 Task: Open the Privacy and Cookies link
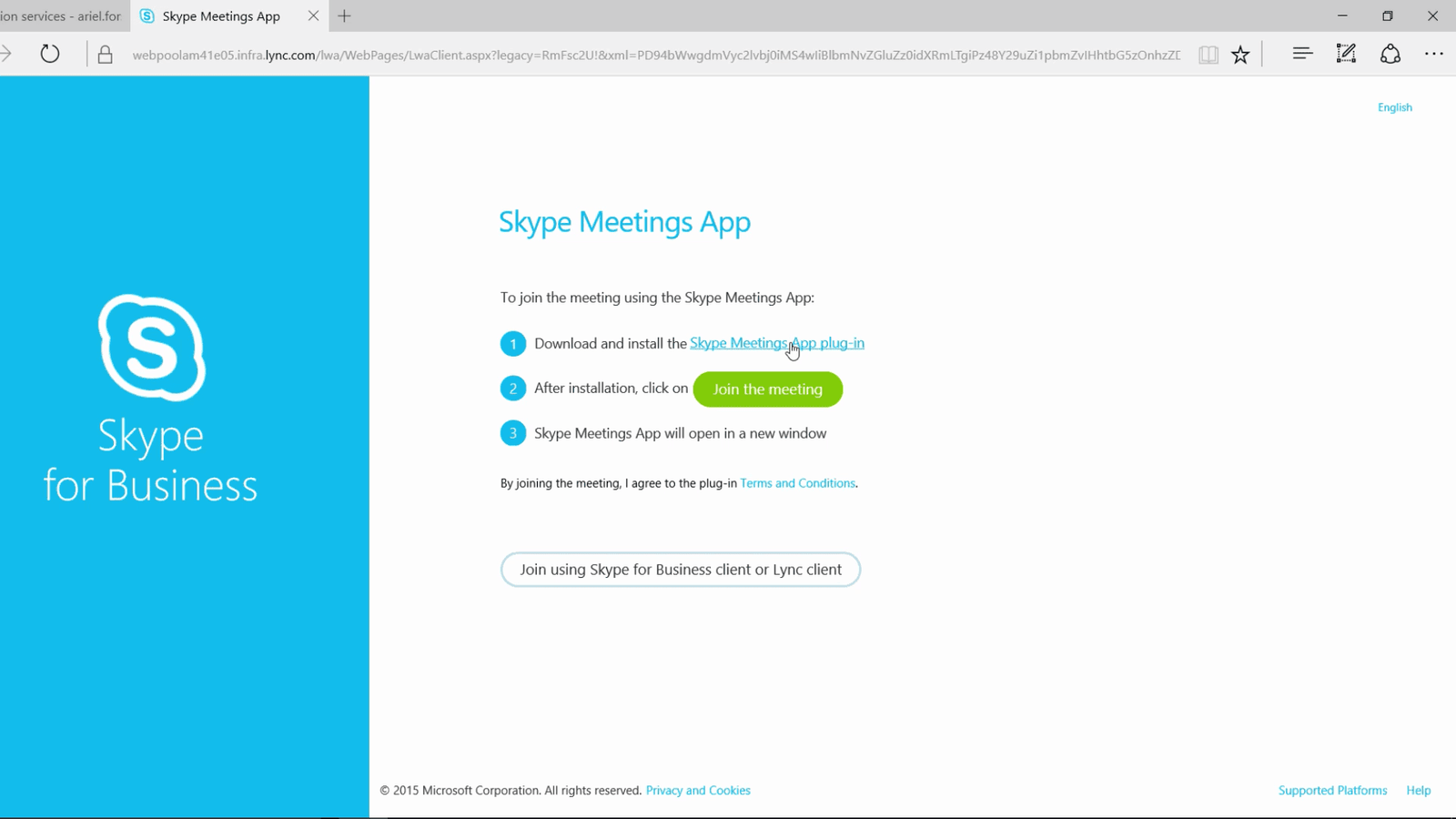point(698,791)
